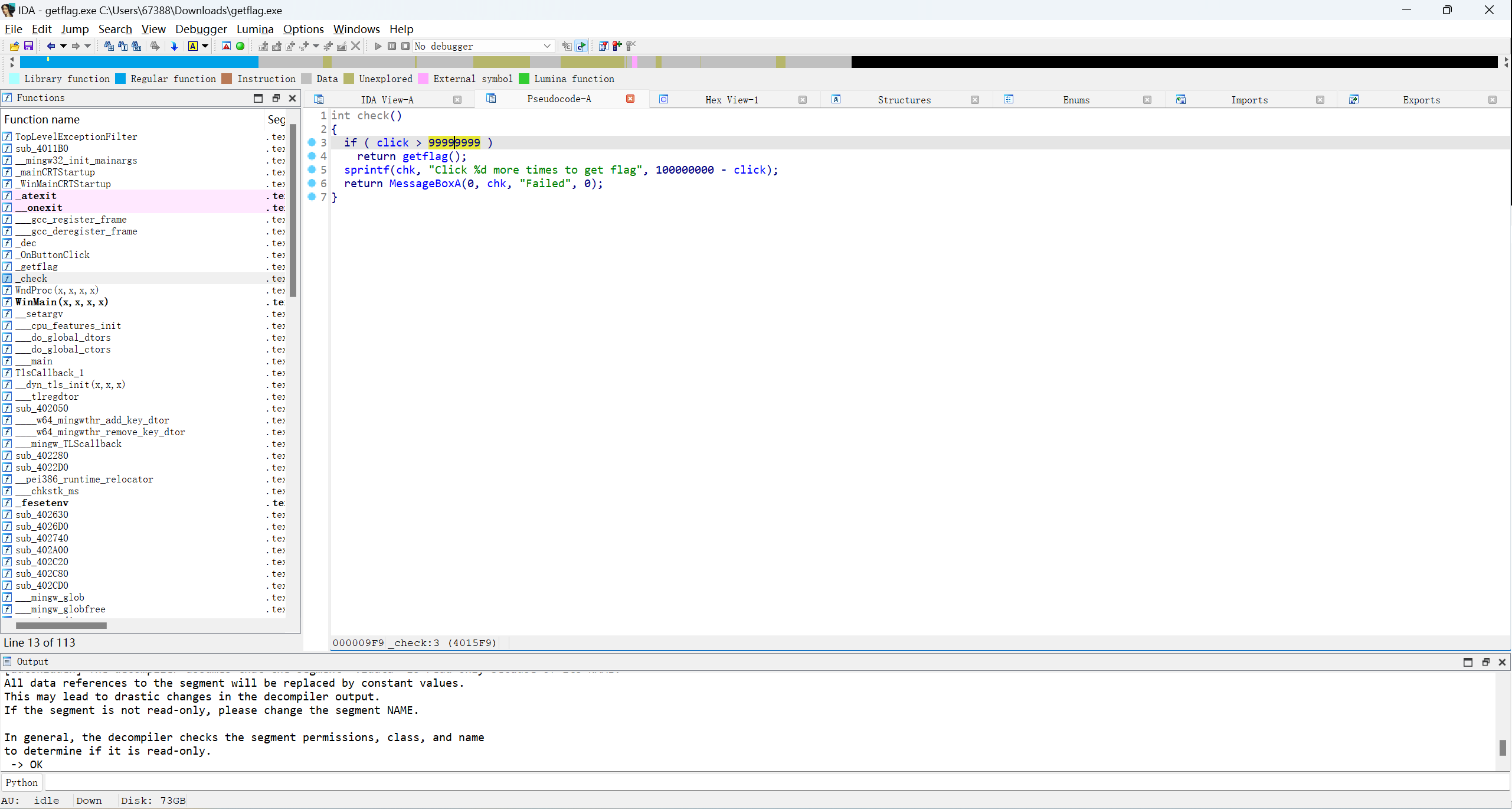Viewport: 1512px width, 809px height.
Task: Click the add breakpoint traffic-light icon
Action: 617,46
